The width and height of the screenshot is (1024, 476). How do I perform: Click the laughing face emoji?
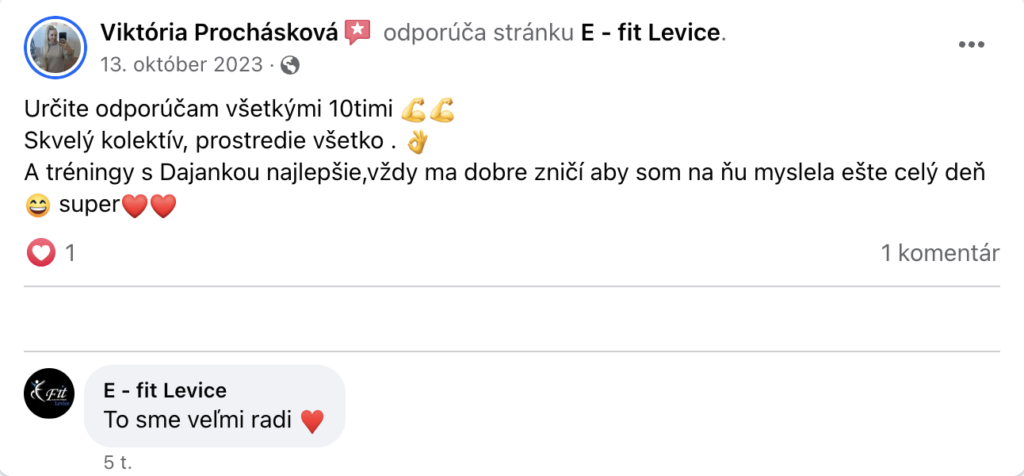37,207
